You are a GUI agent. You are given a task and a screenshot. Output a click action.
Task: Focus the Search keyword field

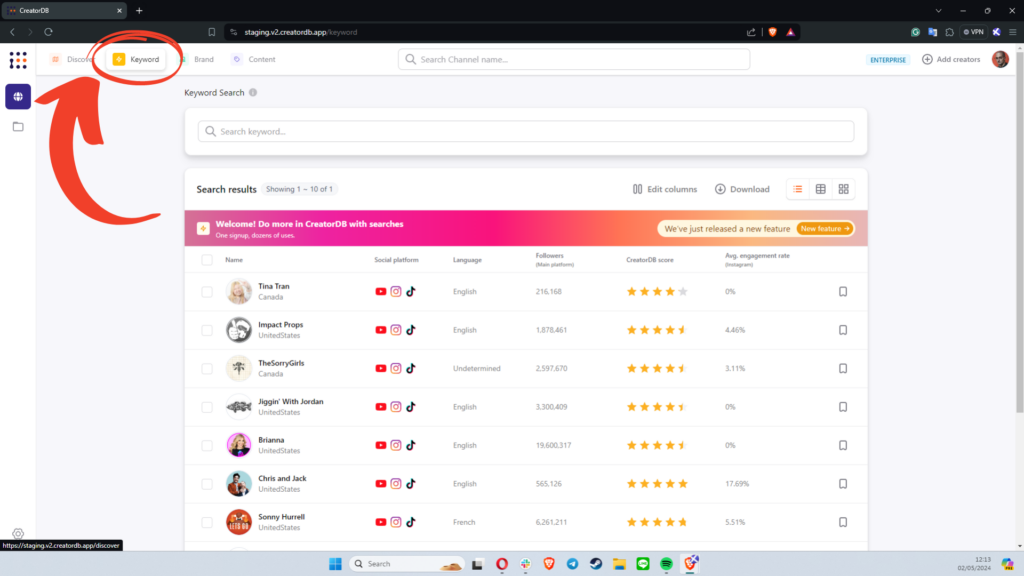(526, 131)
